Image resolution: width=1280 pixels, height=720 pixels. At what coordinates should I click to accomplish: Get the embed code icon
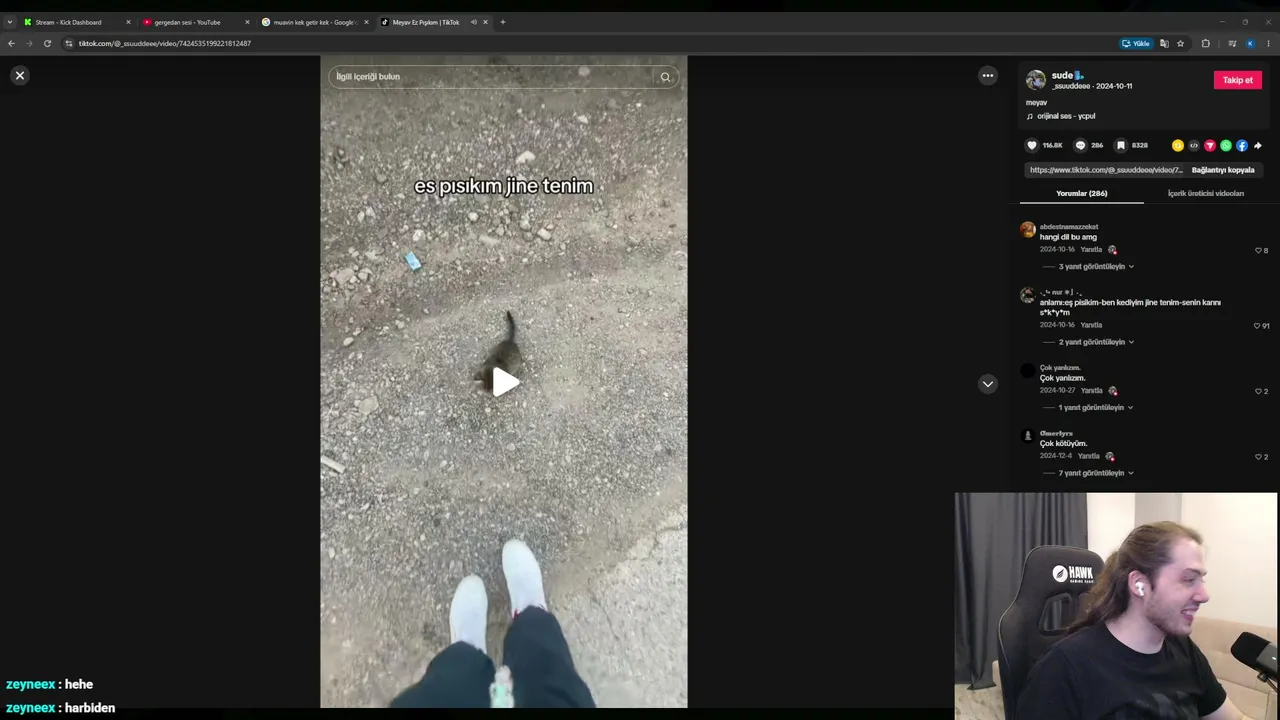point(1194,146)
